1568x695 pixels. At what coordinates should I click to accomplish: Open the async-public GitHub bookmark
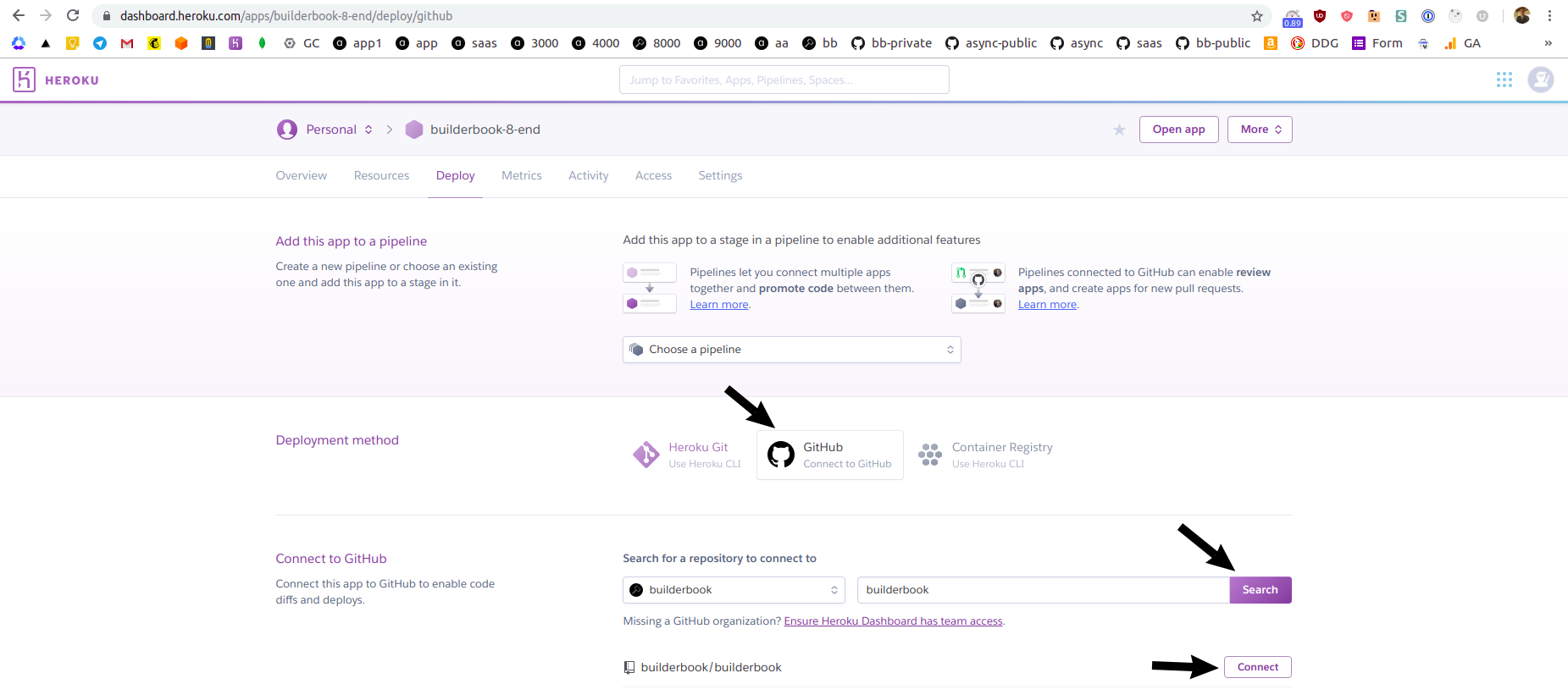pyautogui.click(x=991, y=43)
